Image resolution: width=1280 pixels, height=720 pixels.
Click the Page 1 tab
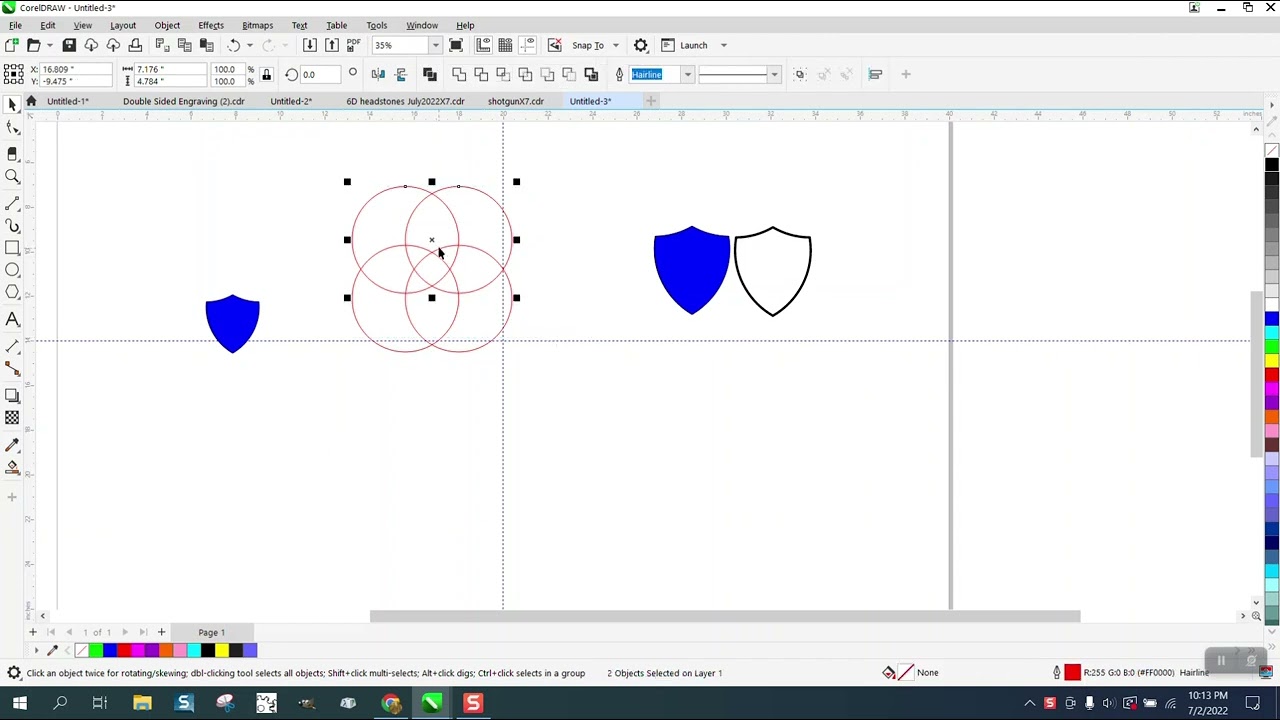click(211, 632)
